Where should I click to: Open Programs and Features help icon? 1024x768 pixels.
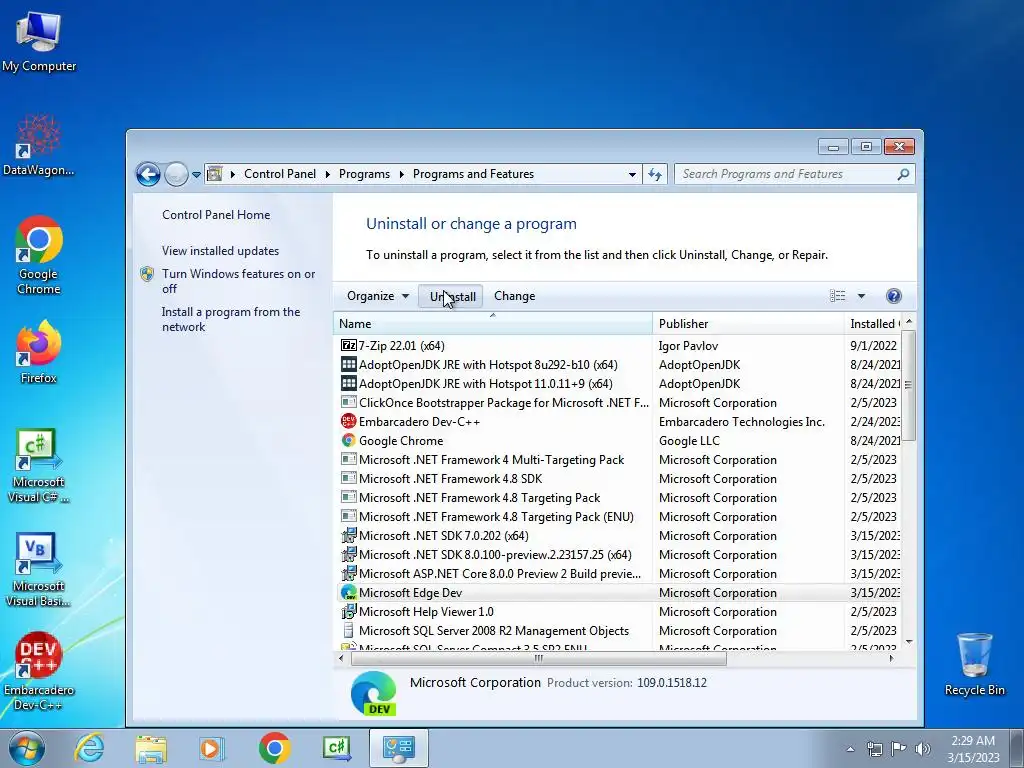click(893, 296)
